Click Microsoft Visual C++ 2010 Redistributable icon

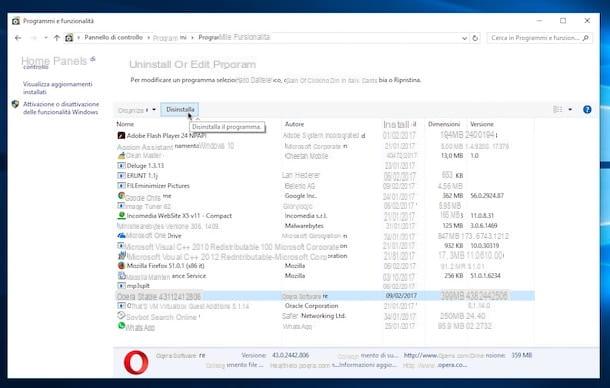pyautogui.click(x=121, y=246)
